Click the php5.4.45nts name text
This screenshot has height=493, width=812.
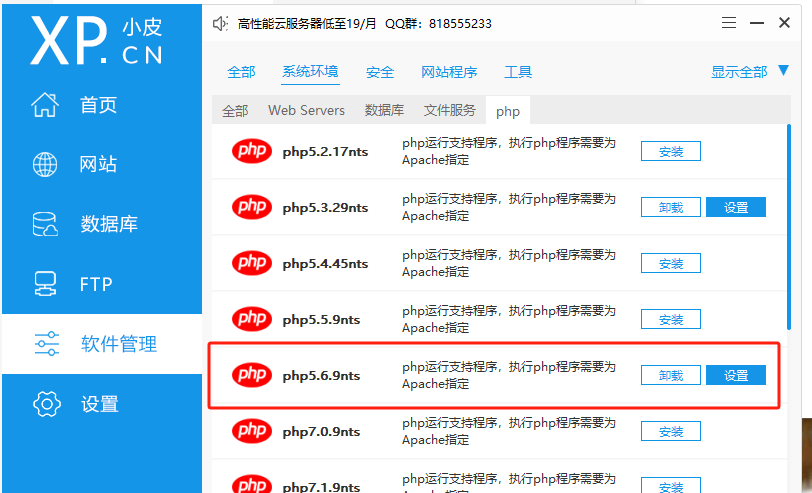point(325,264)
